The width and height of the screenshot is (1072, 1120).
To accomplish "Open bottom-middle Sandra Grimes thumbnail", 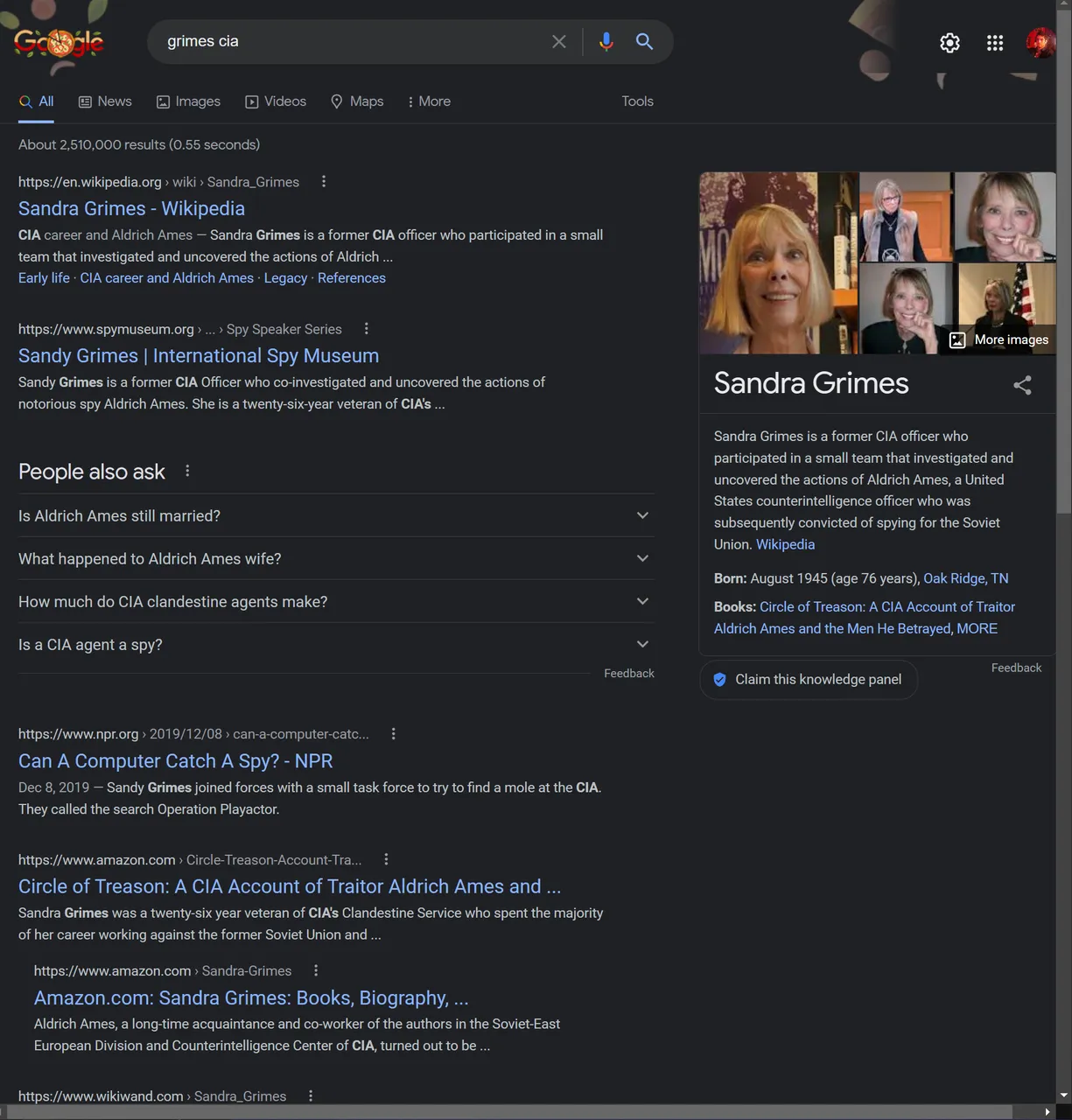I will click(907, 309).
